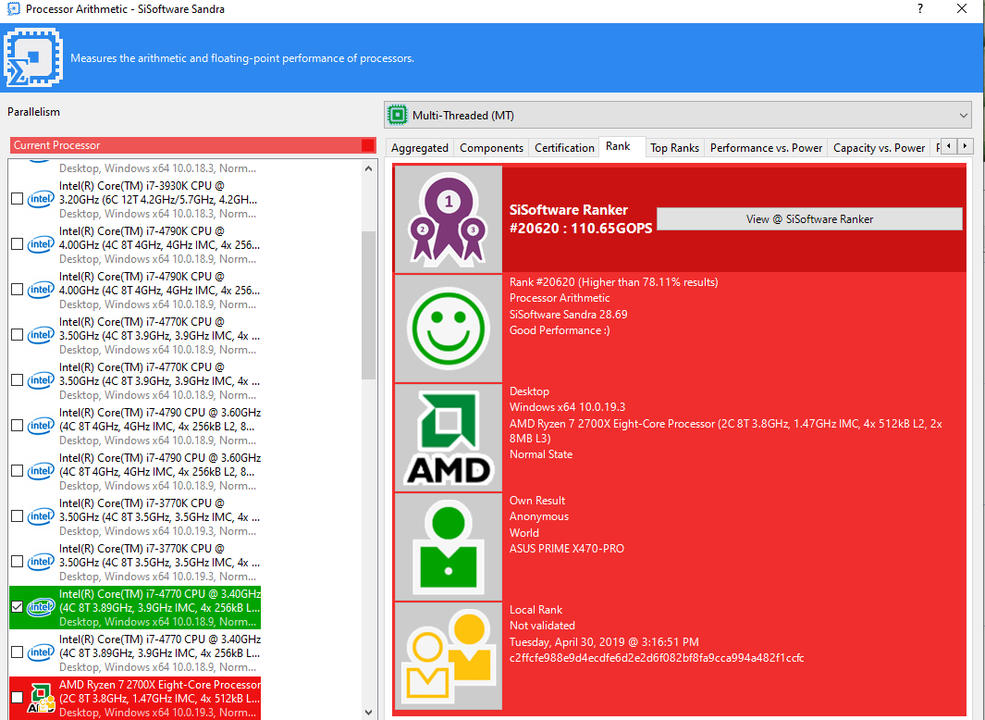Click the c2ffcfe988e9... result hash string

click(x=656, y=658)
